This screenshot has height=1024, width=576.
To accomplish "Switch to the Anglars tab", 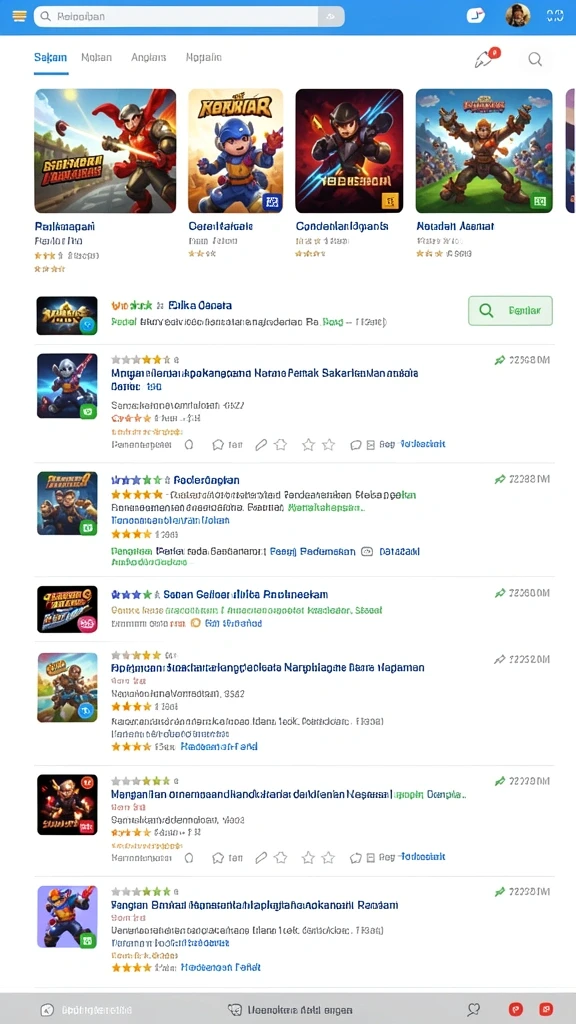I will click(149, 57).
